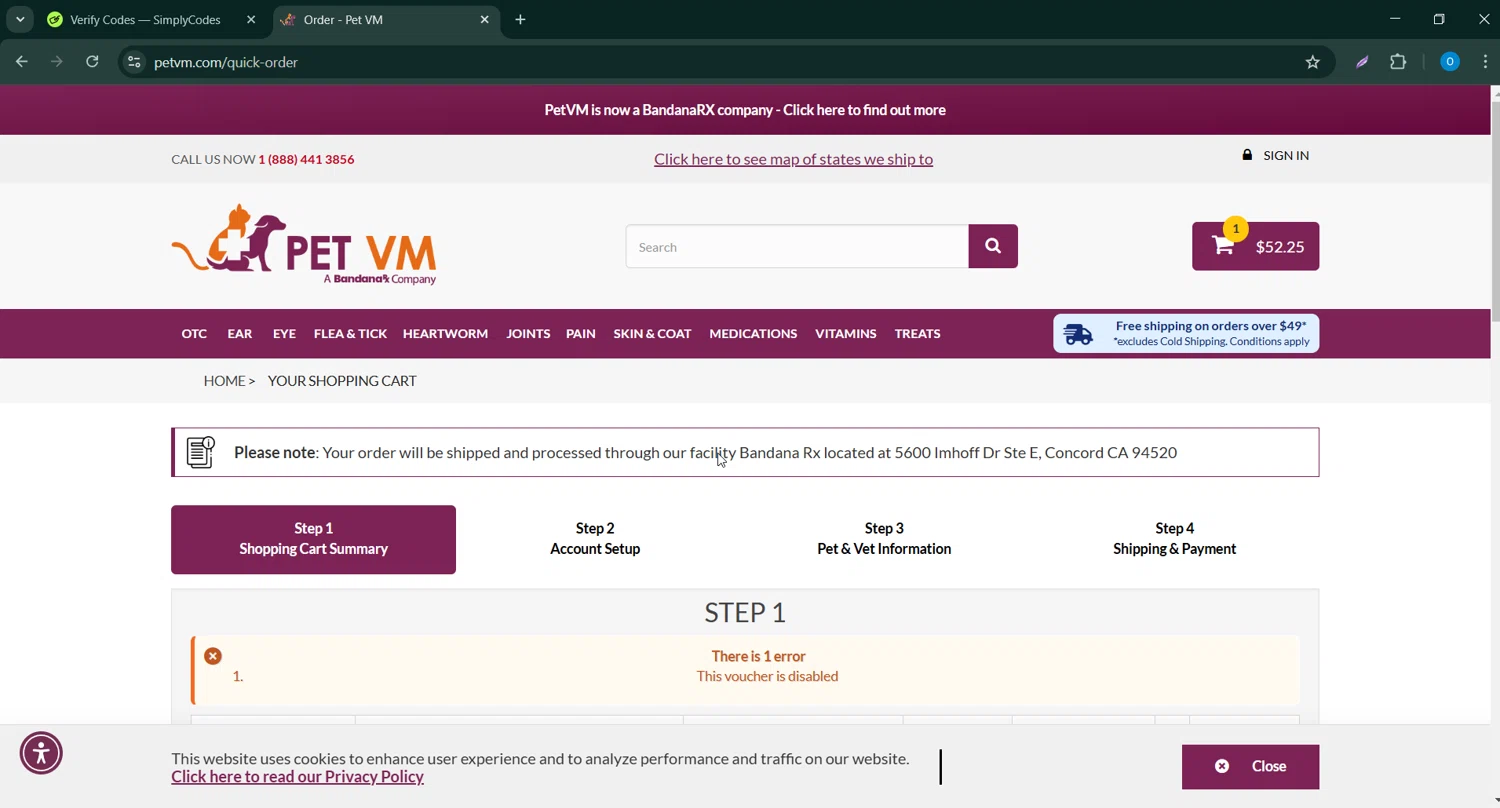Open the map of states shipping link

pyautogui.click(x=793, y=159)
